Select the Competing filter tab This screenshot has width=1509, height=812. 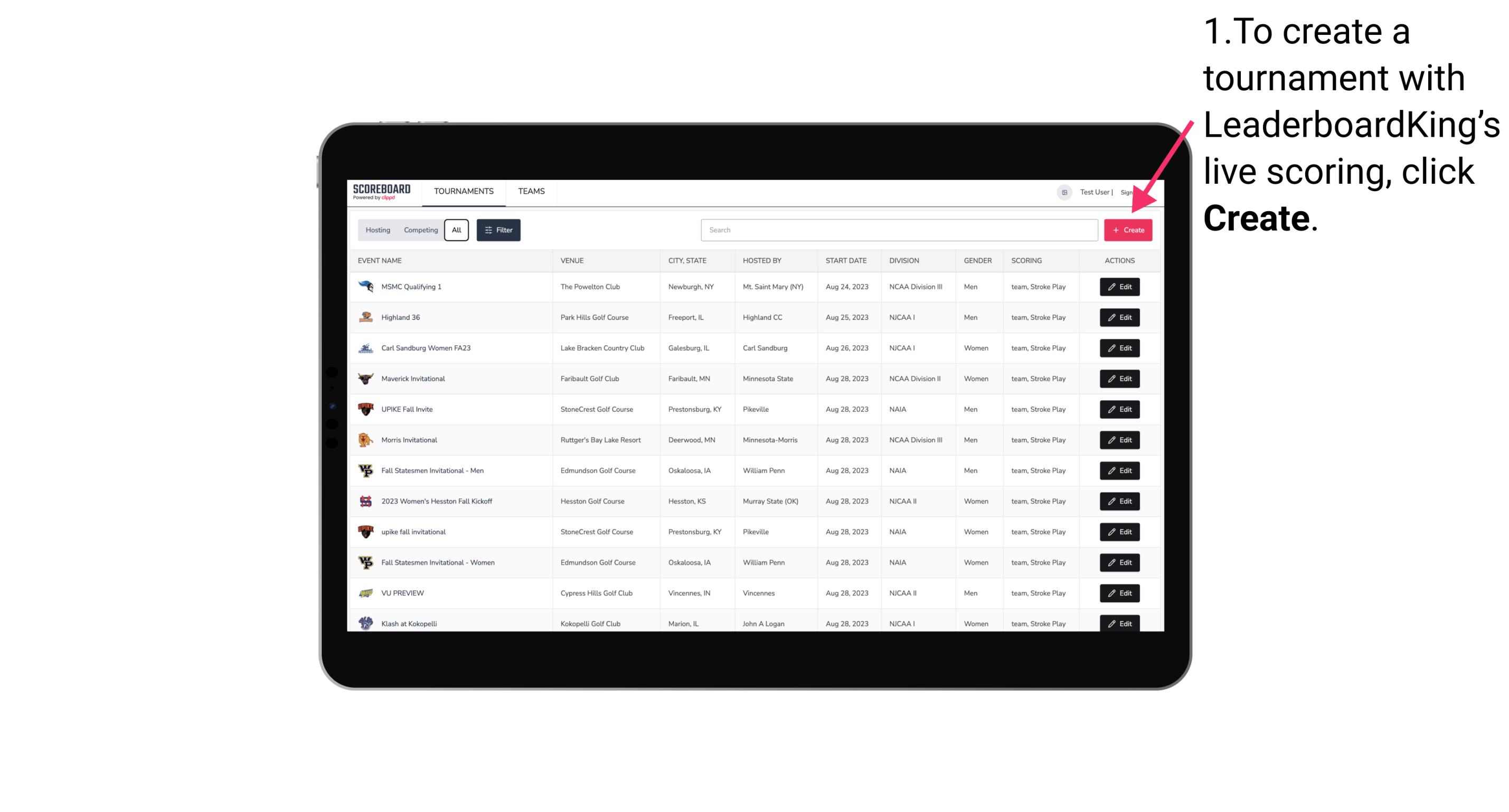(x=418, y=229)
